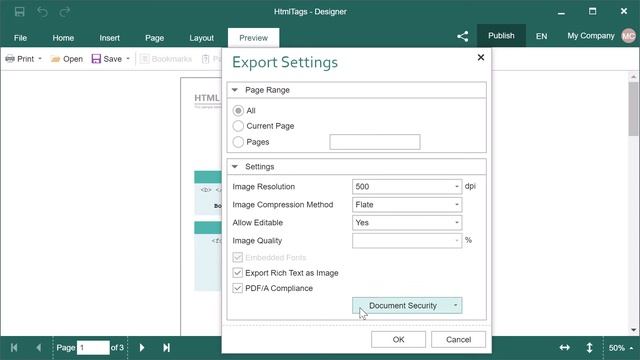The image size is (640, 360).
Task: Open the Image Compression Method dropdown
Action: tap(407, 204)
